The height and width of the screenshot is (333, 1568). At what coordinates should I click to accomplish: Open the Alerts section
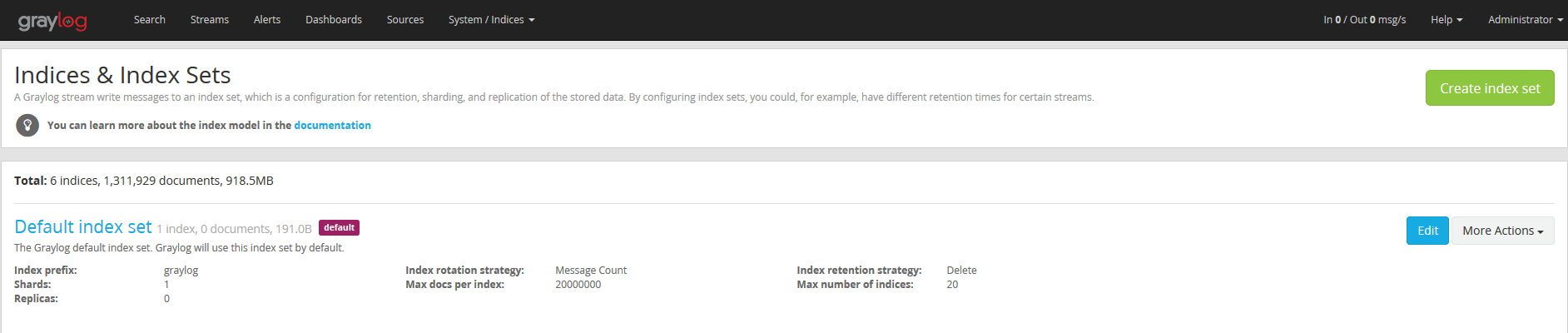pyautogui.click(x=267, y=19)
